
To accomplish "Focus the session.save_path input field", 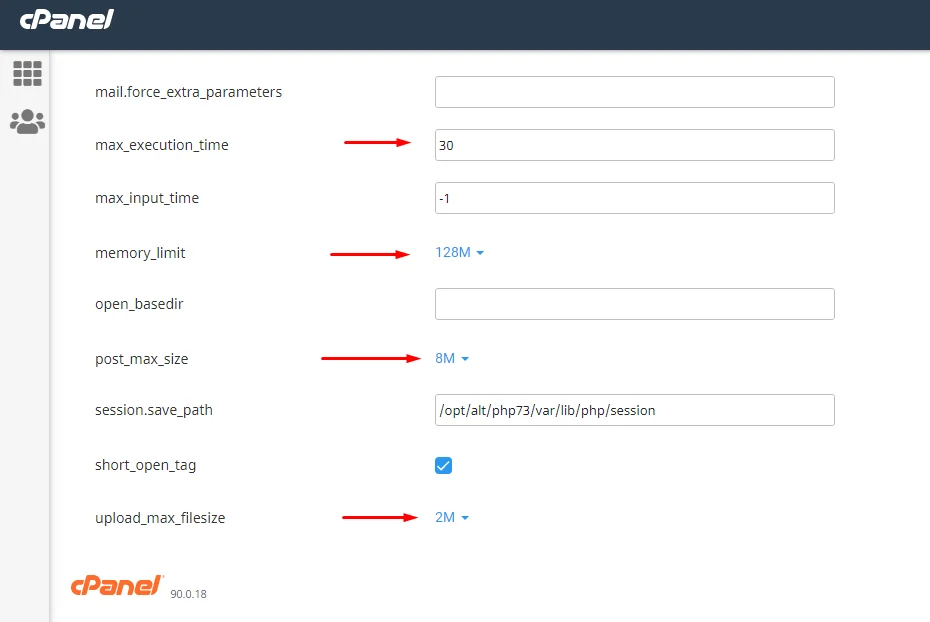I will [x=635, y=410].
